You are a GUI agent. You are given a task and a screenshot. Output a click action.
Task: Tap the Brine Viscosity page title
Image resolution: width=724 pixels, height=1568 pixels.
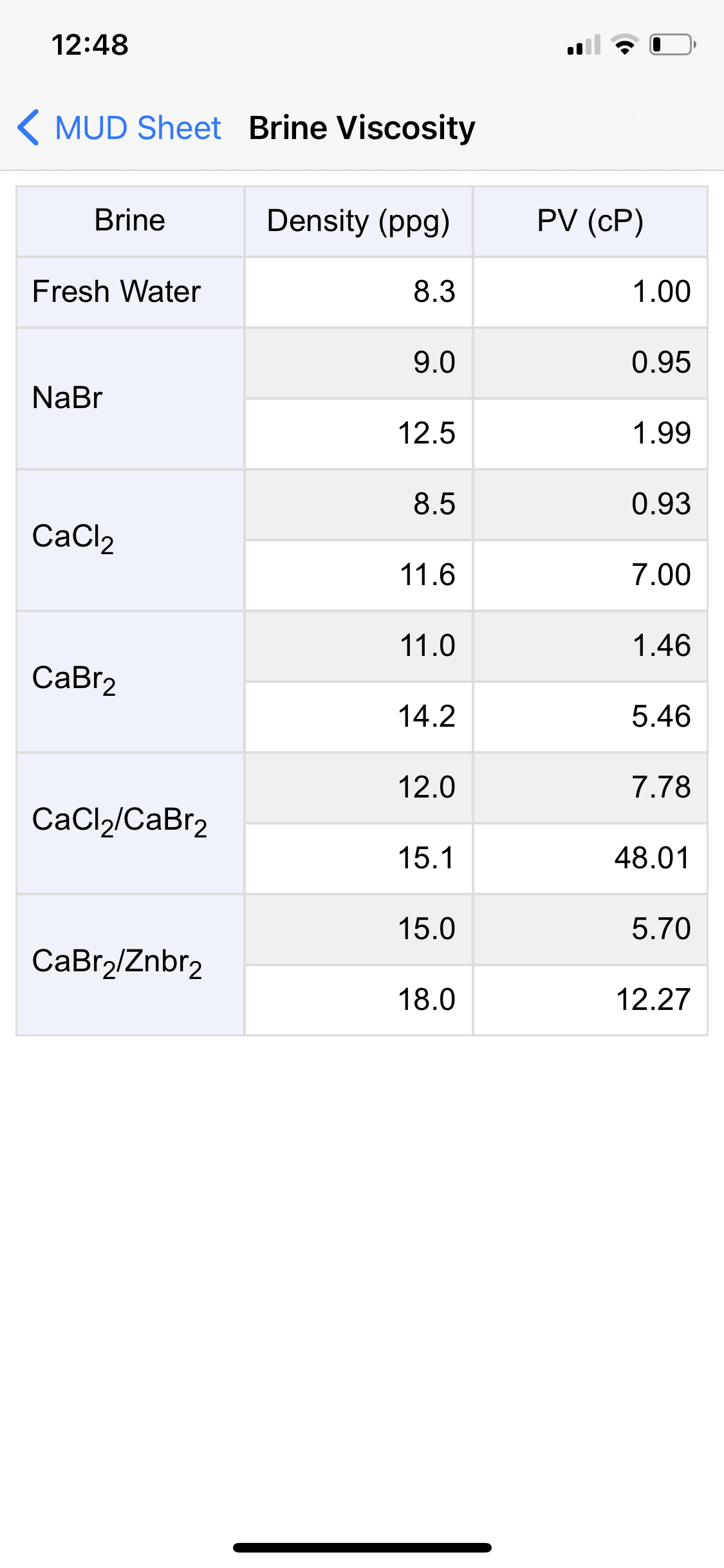[x=362, y=127]
